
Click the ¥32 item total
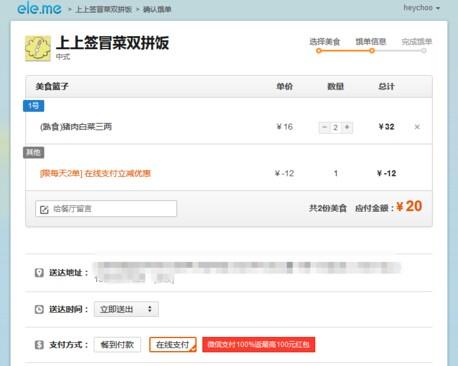point(386,127)
